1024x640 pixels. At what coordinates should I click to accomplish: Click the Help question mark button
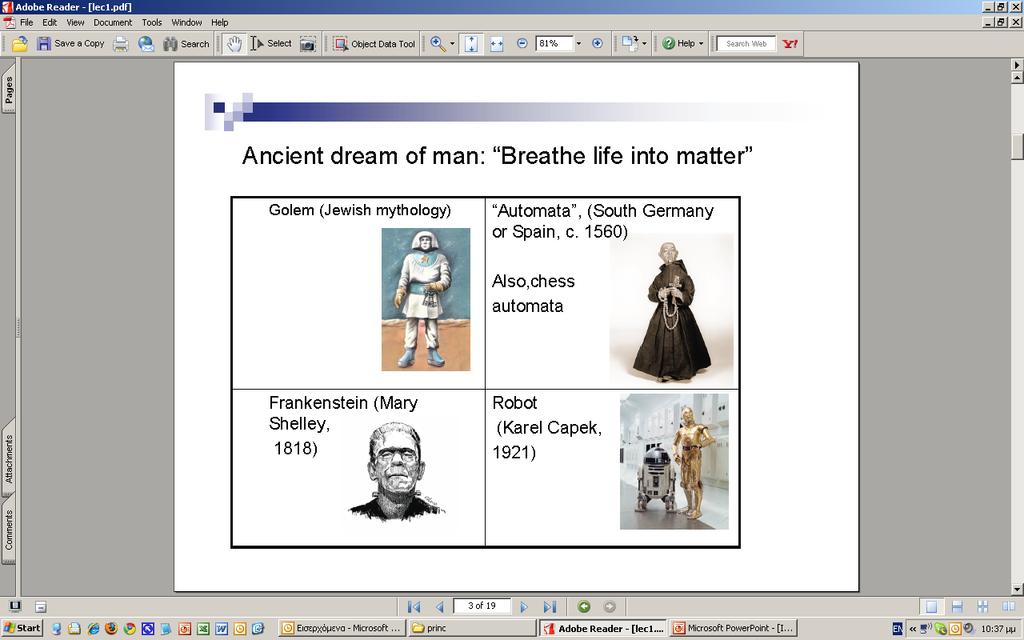(678, 44)
